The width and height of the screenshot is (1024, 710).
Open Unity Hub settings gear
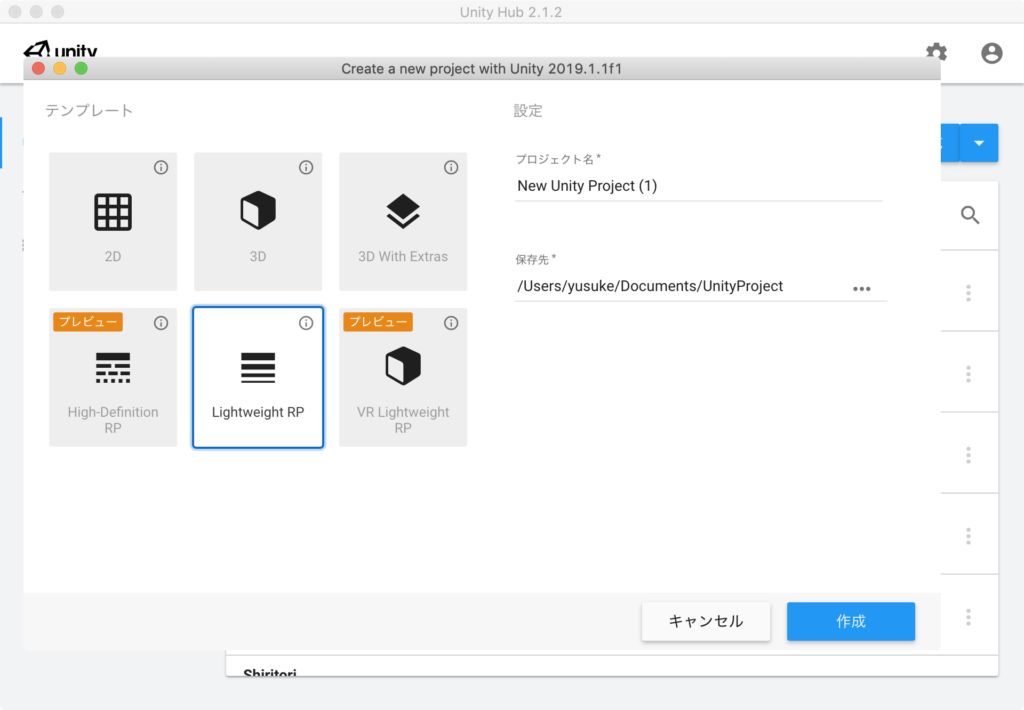(936, 53)
